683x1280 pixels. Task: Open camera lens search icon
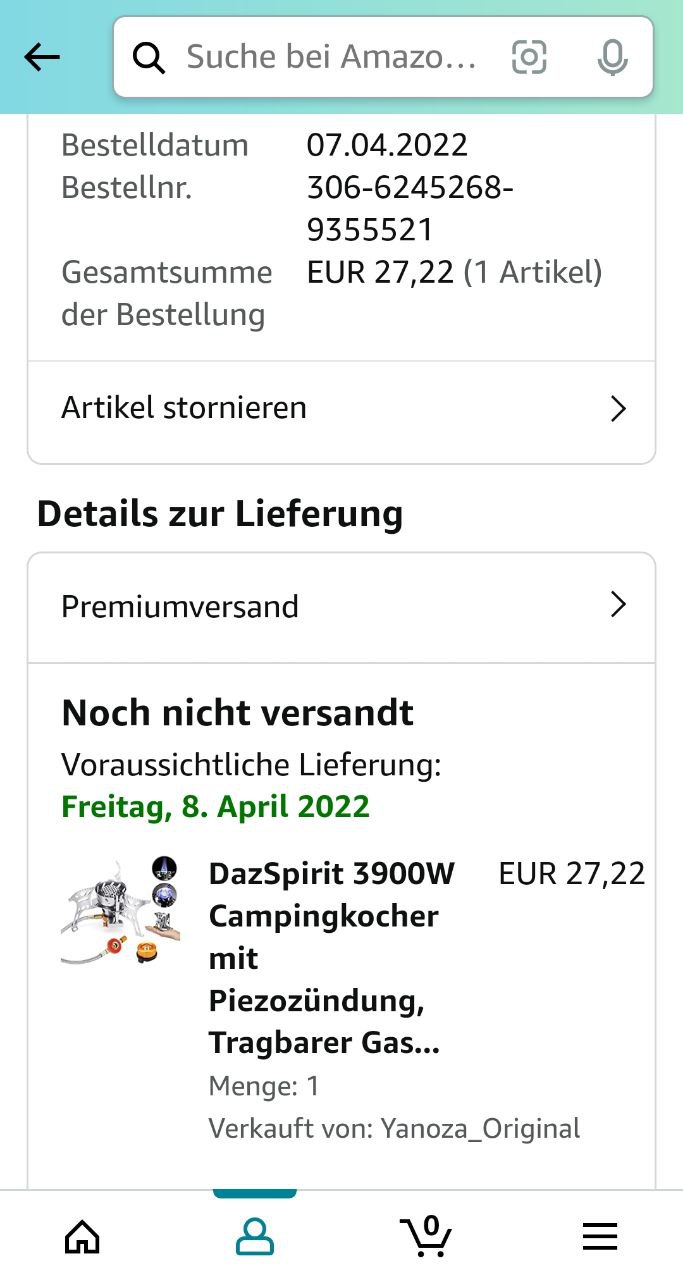pos(529,57)
